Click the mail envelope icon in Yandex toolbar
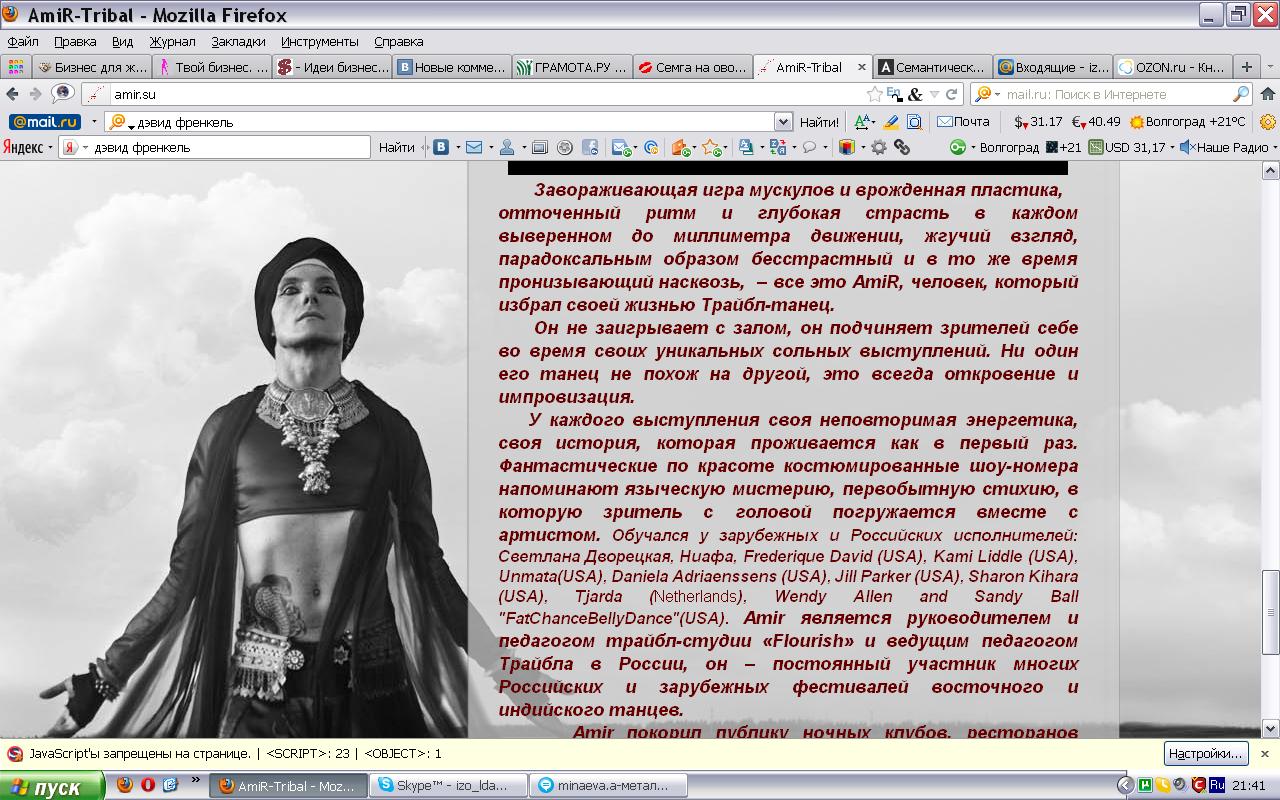 tap(474, 147)
